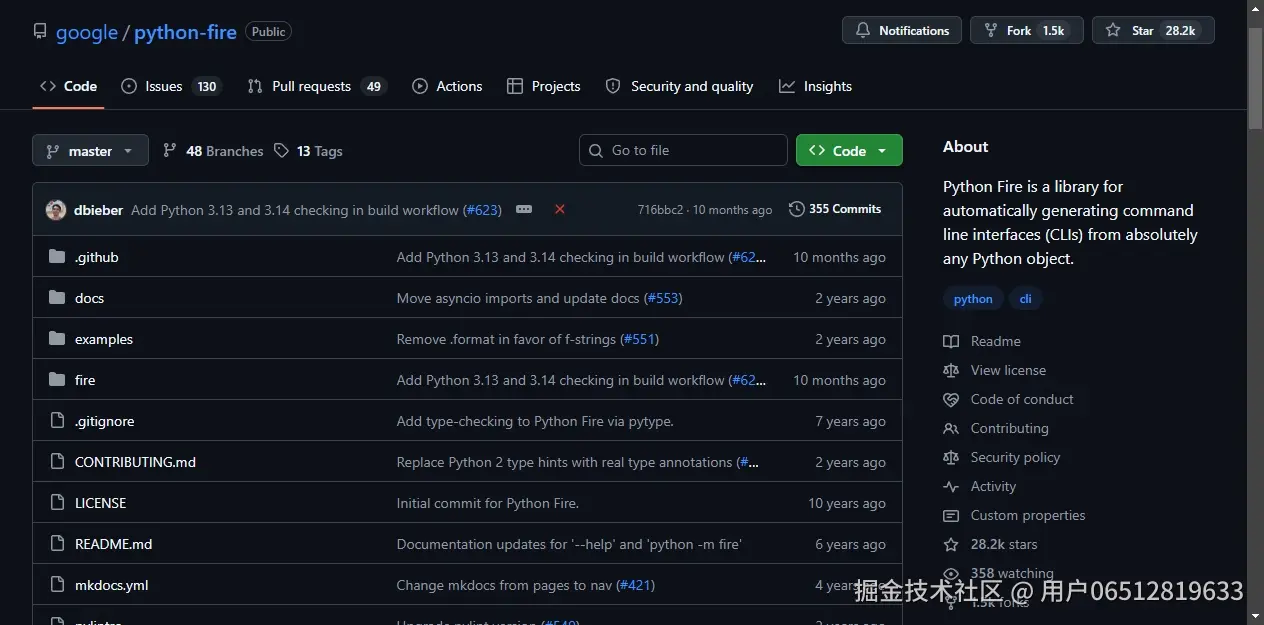
Task: Open the Actions tab
Action: click(447, 86)
